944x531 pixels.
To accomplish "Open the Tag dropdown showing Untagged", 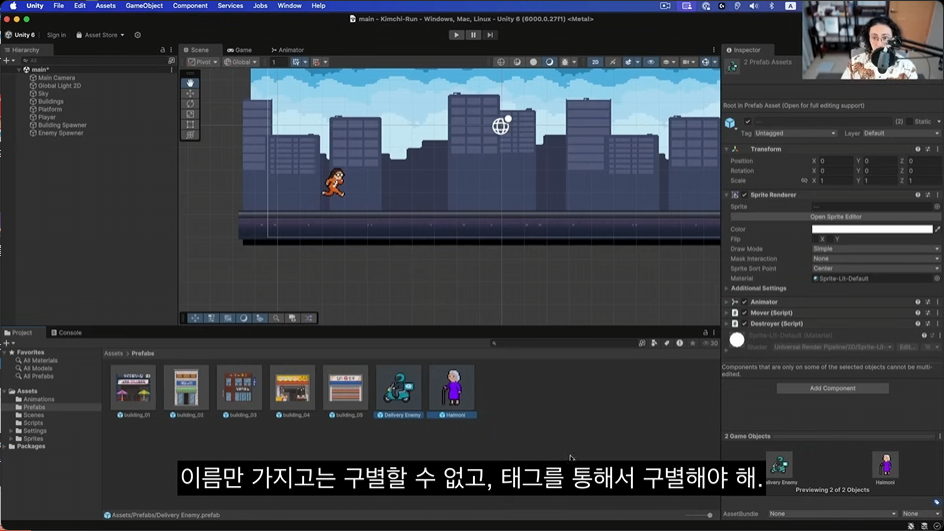I will (795, 133).
